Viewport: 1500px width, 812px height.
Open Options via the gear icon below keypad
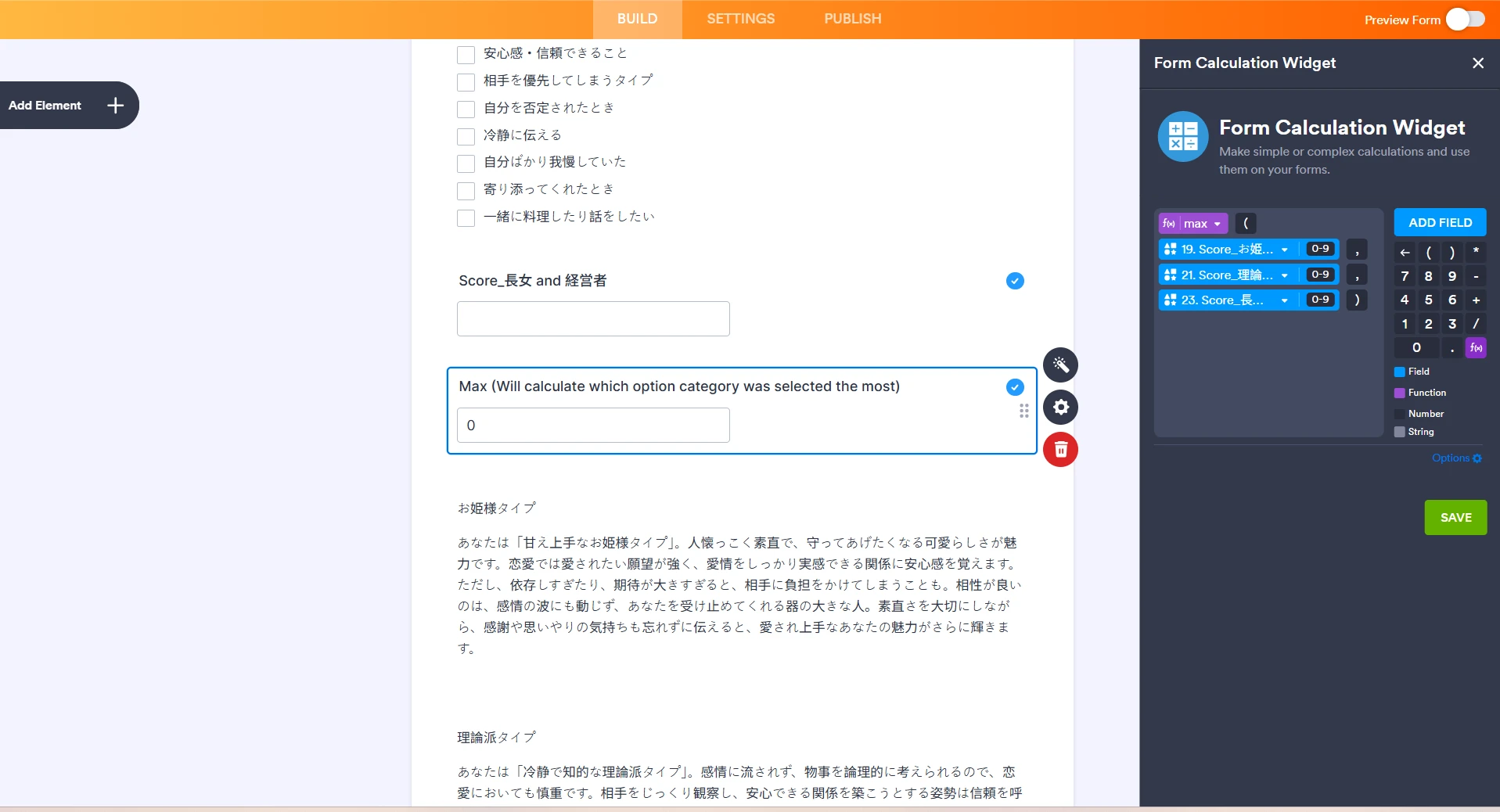tap(1476, 458)
